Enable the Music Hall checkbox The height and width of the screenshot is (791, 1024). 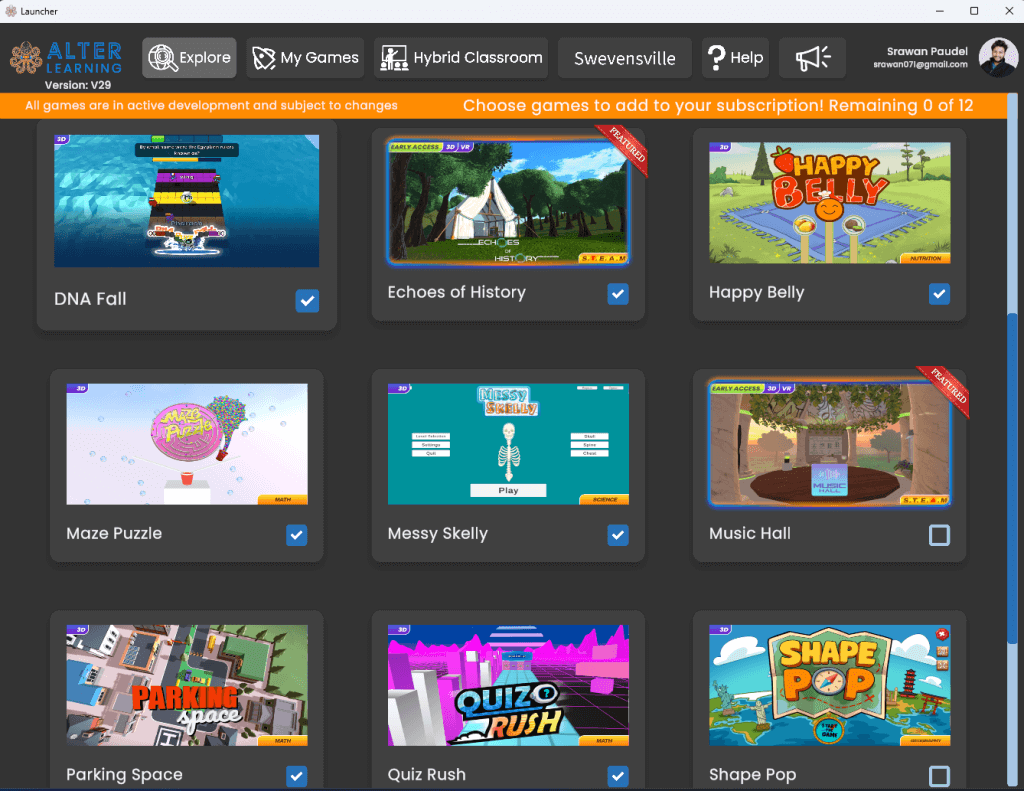(x=939, y=535)
